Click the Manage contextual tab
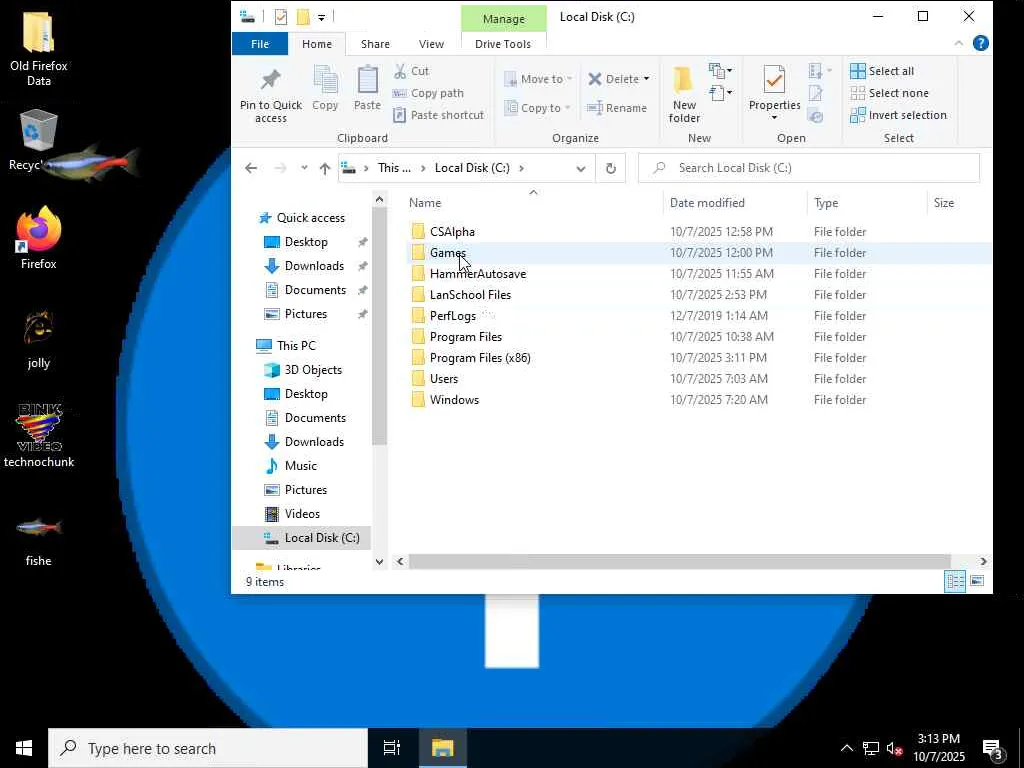This screenshot has width=1024, height=768. click(504, 19)
